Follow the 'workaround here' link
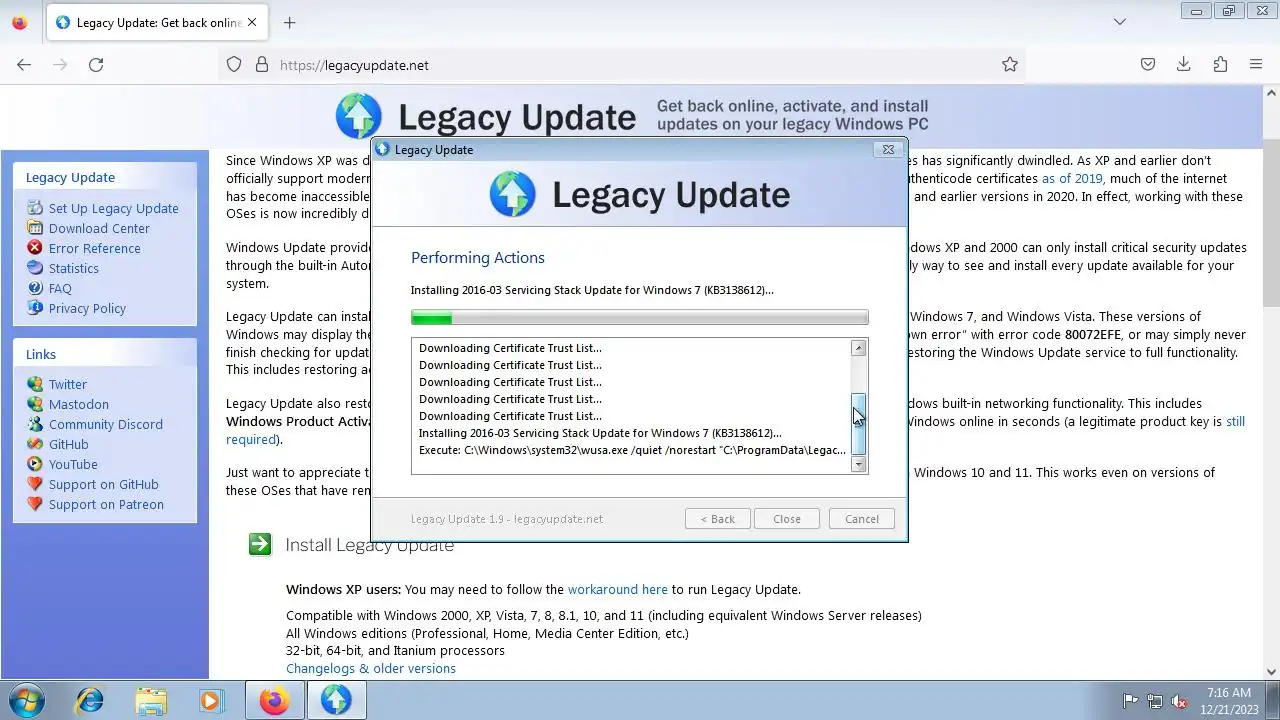This screenshot has width=1280, height=720. [x=617, y=589]
